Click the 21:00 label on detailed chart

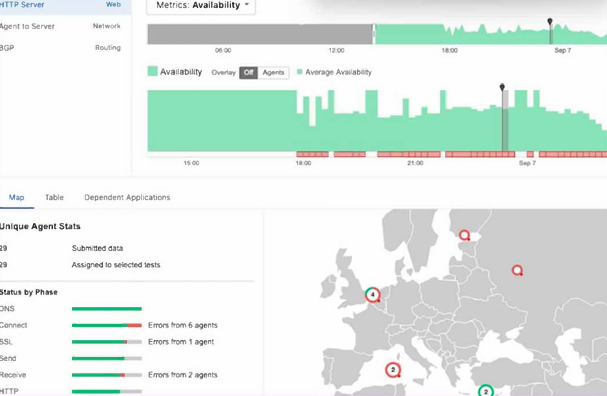point(415,163)
